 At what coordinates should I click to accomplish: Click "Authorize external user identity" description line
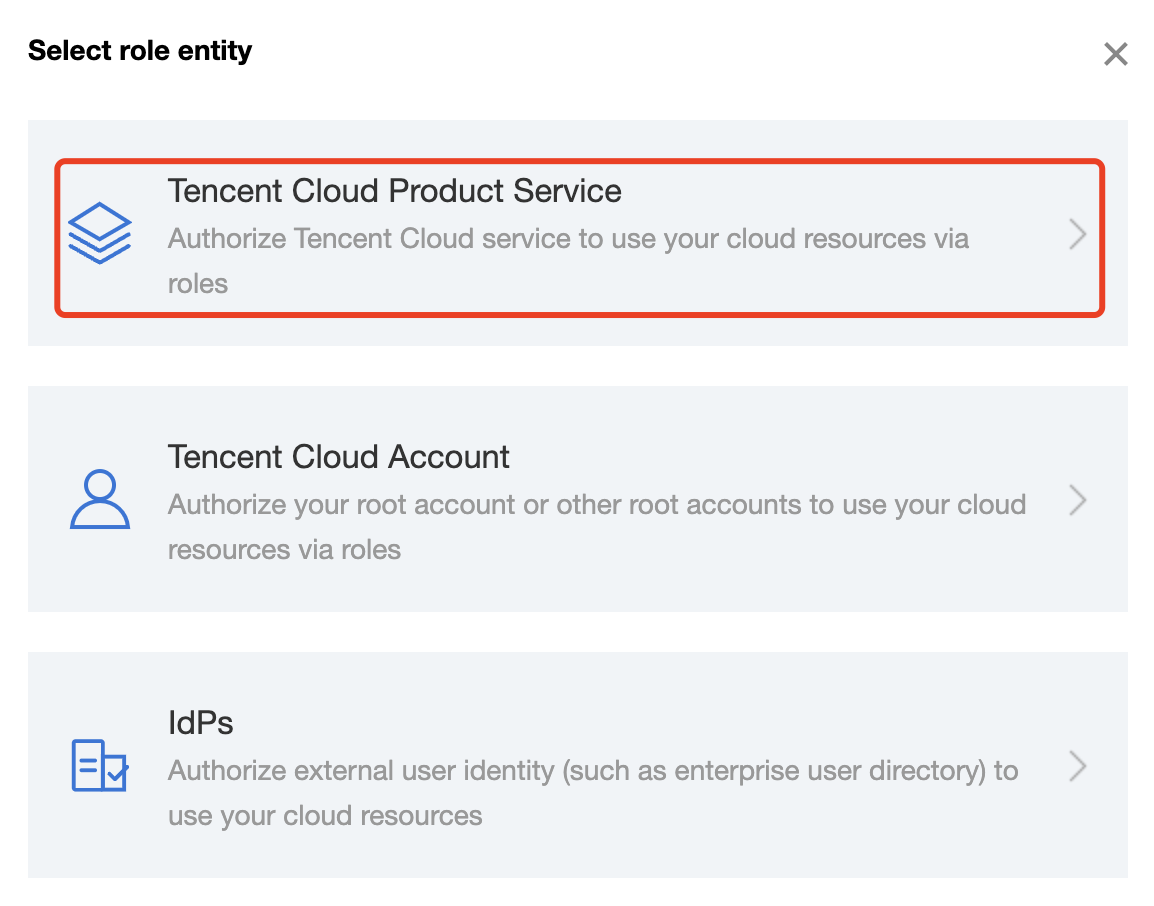click(x=592, y=771)
